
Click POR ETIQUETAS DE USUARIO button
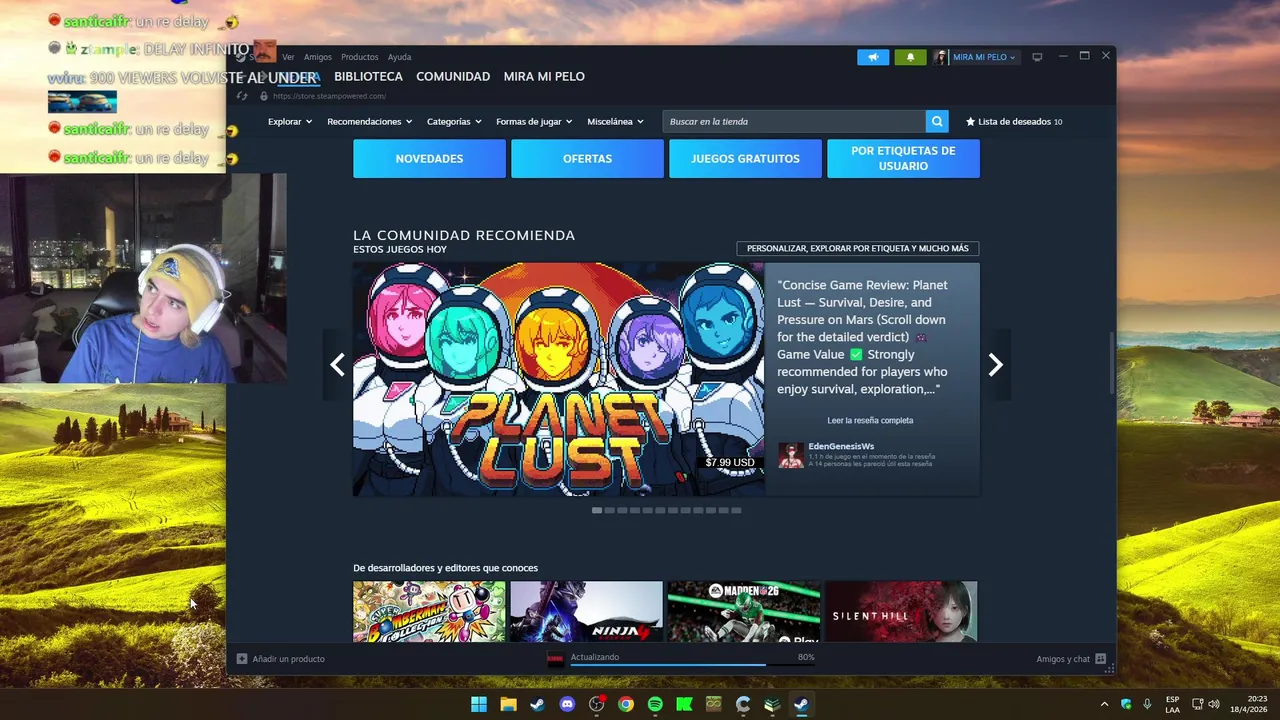903,159
